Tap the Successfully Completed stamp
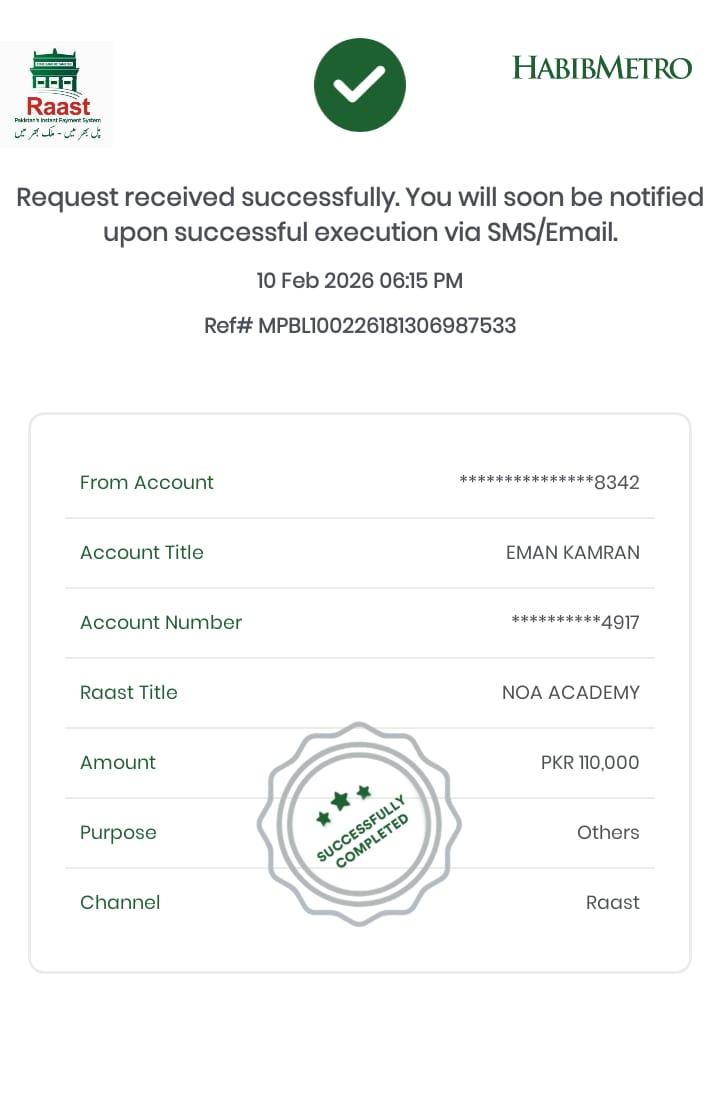Screen dimensions: 720x1102 point(359,824)
